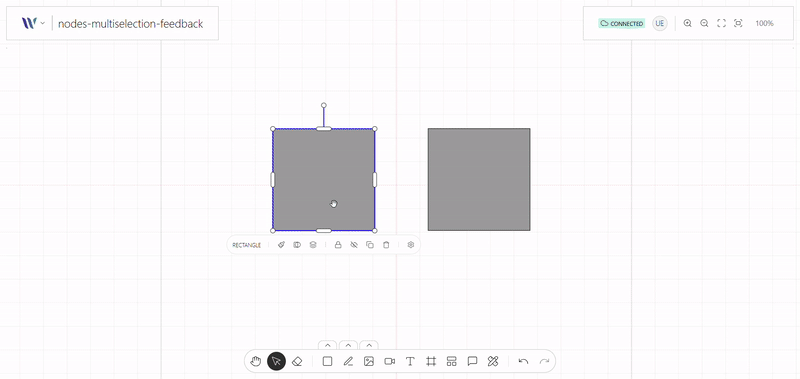800x379 pixels.
Task: Redo the last undone action
Action: pos(544,361)
